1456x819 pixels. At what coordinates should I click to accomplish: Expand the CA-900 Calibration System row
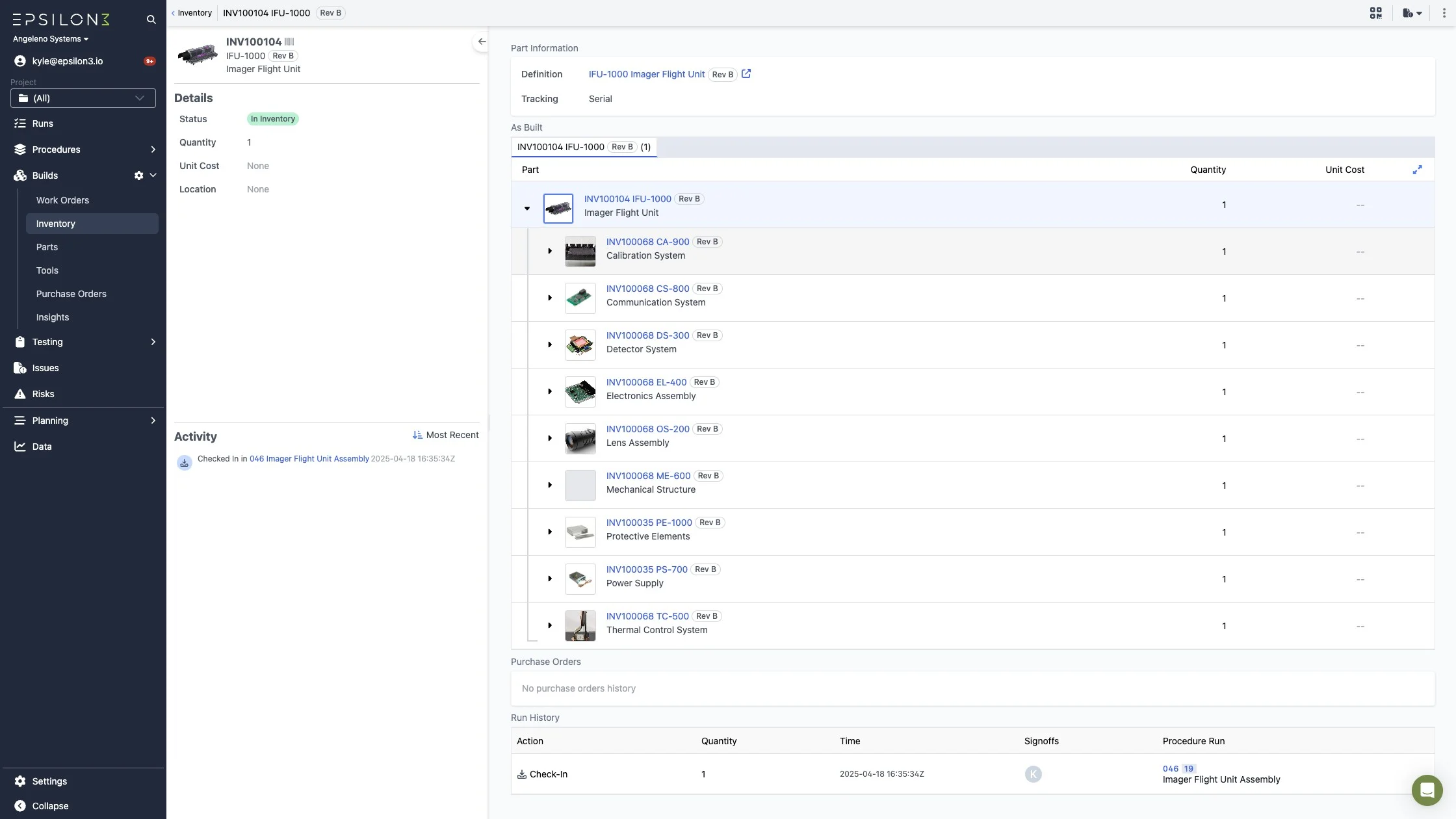[x=550, y=251]
